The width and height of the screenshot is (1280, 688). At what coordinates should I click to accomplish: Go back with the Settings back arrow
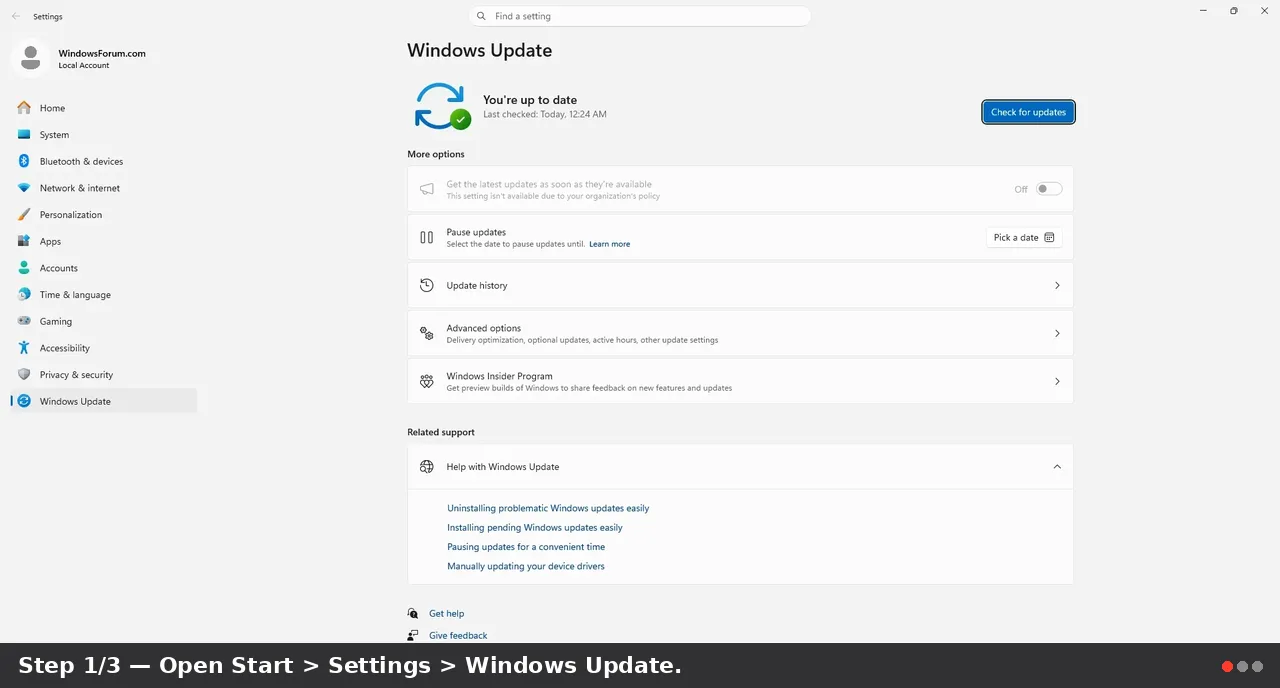coord(16,16)
